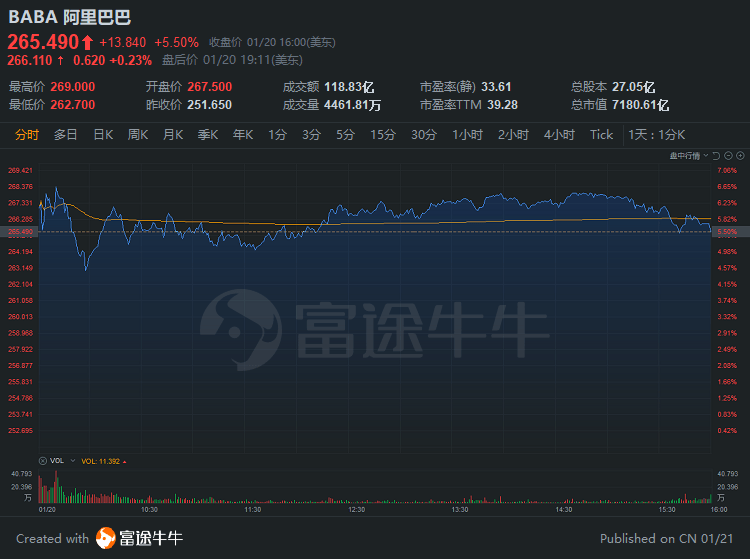Click the 富途牛牛 logo icon in footer
This screenshot has height=559, width=750.
tap(106, 538)
